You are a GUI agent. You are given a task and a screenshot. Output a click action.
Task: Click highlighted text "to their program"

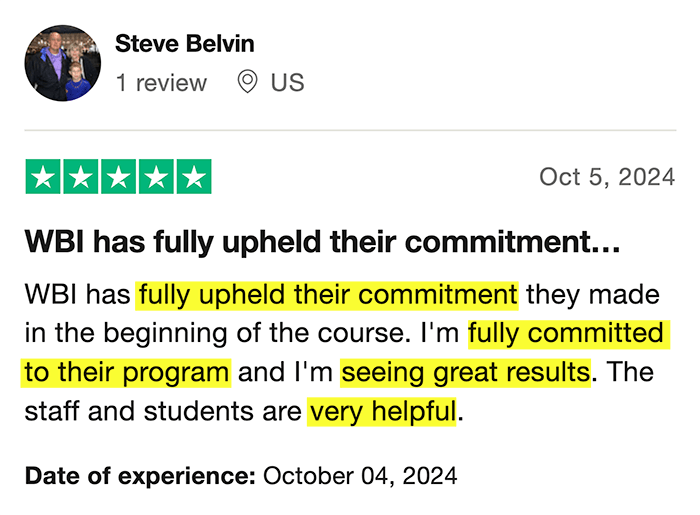[127, 372]
